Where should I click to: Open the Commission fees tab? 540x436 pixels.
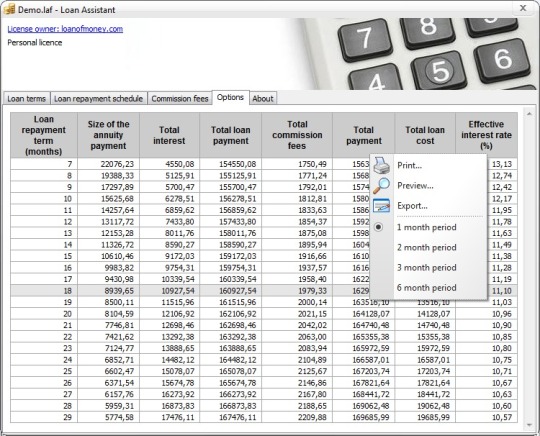tap(180, 98)
